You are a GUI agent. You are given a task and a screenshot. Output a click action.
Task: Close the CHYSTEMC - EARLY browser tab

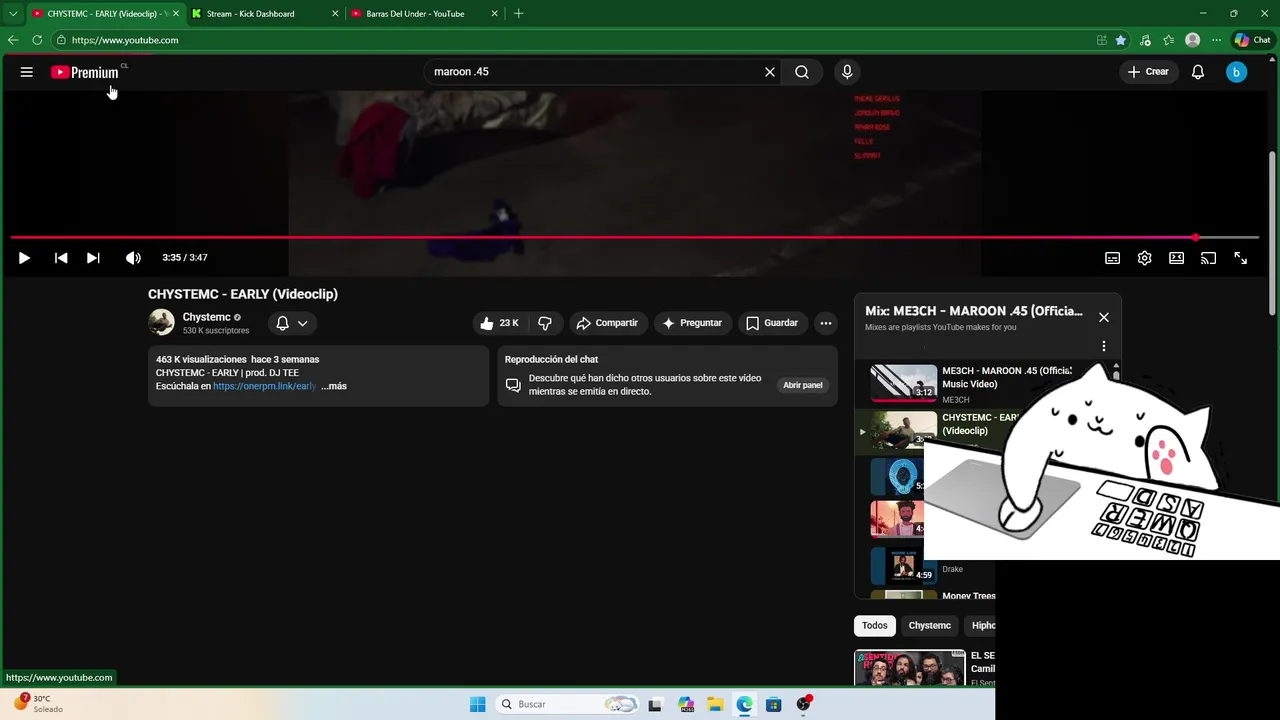[x=176, y=14]
